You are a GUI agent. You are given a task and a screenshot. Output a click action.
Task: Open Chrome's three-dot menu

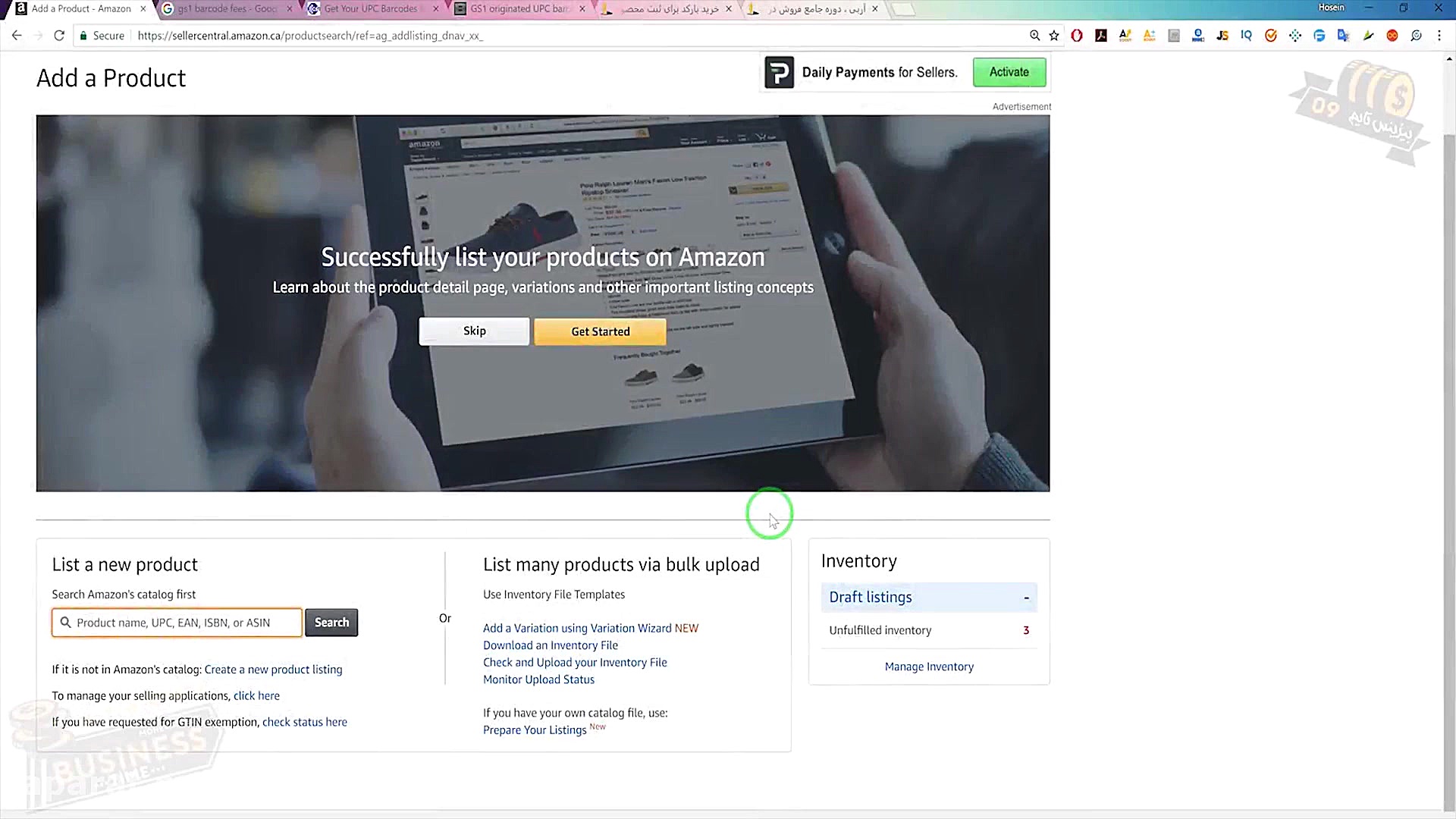pyautogui.click(x=1439, y=36)
